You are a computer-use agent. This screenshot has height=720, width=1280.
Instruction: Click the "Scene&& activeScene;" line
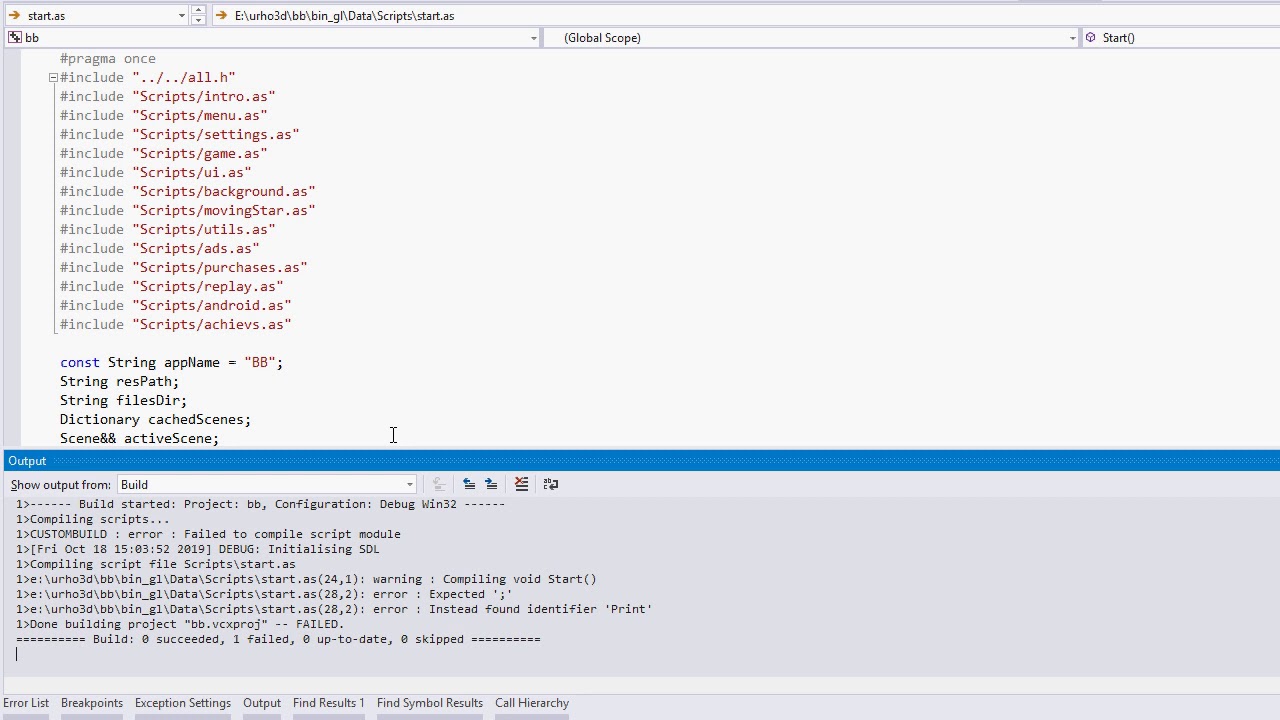(140, 438)
